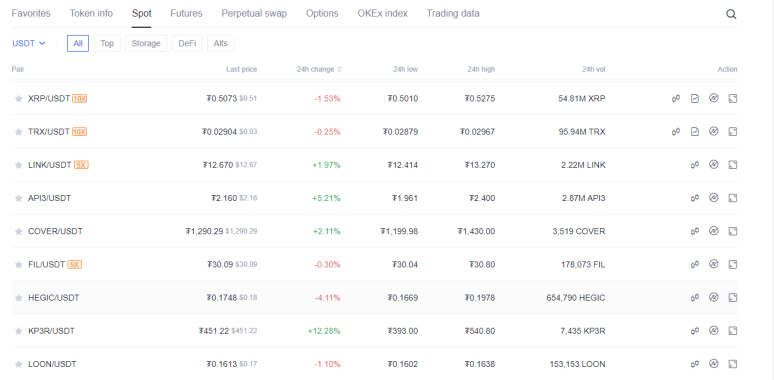Viewport: 774px width, 380px height.
Task: Open the Perpetual swap tab
Action: pyautogui.click(x=254, y=13)
